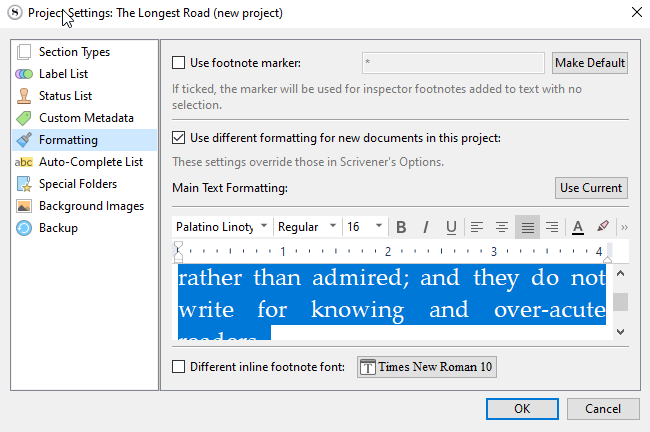Screen dimensions: 650x432
Task: Click the Scrivener app icon in title bar
Action: [15, 13]
